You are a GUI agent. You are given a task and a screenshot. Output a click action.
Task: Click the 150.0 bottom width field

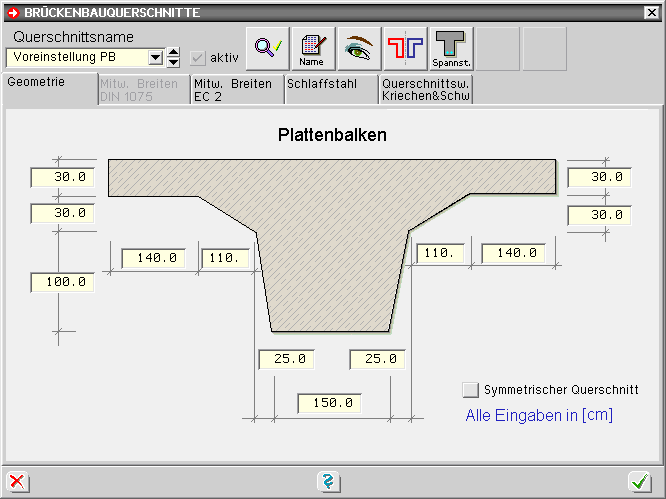[329, 404]
